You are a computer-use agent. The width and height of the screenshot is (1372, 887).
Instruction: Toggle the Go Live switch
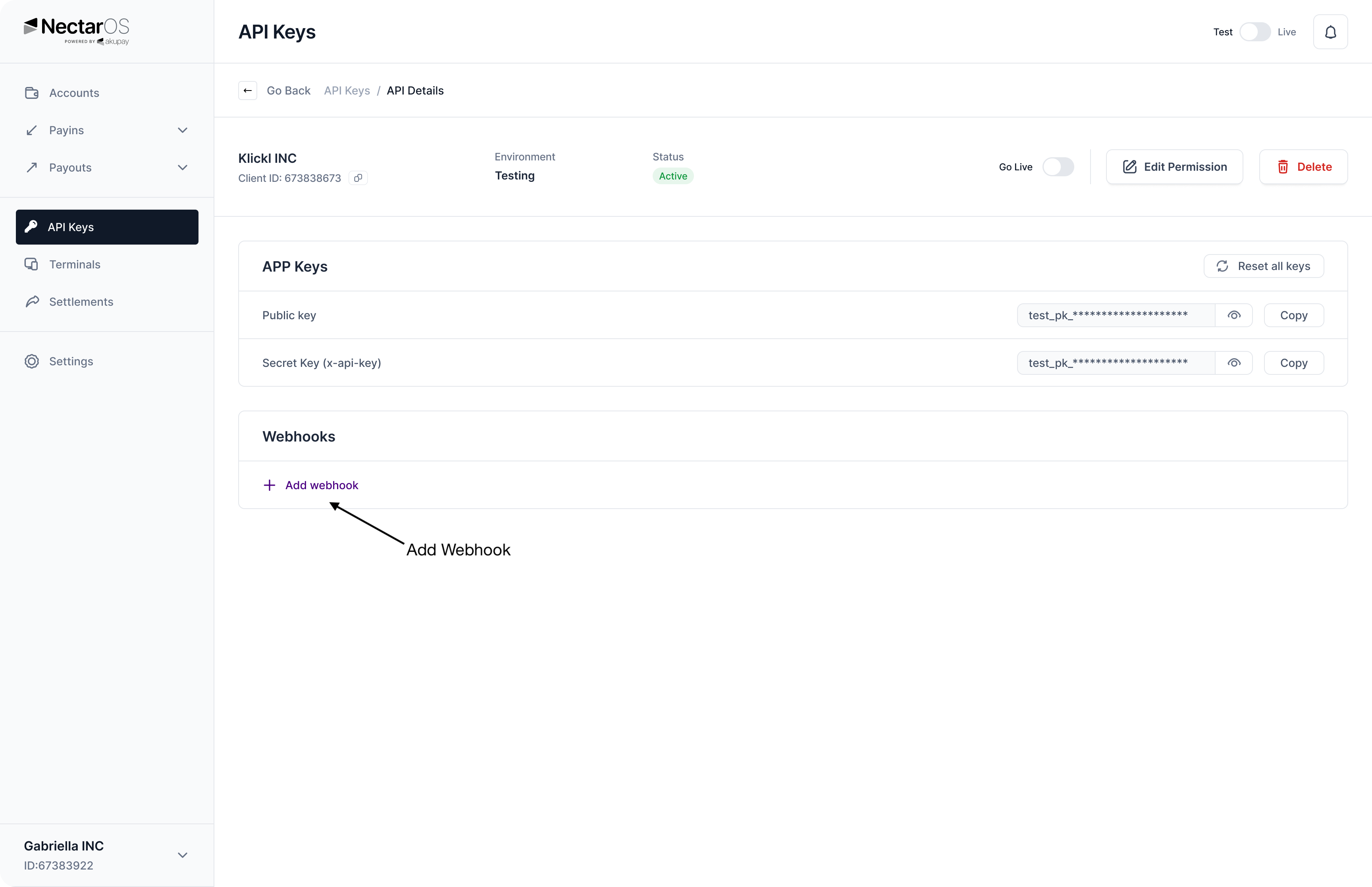click(x=1058, y=167)
